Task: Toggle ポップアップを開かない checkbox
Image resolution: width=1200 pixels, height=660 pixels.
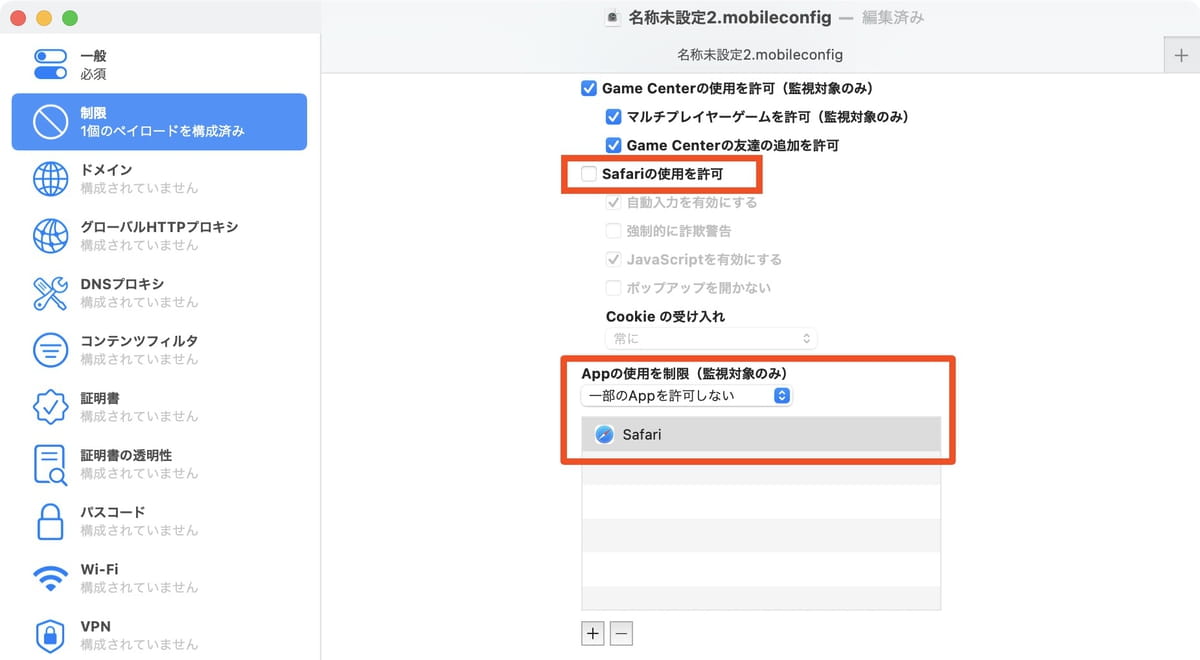Action: pos(613,288)
